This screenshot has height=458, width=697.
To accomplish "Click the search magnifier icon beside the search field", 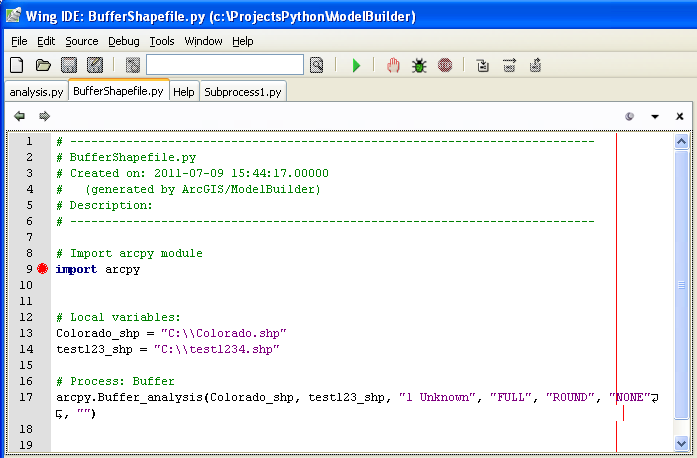I will [x=316, y=65].
